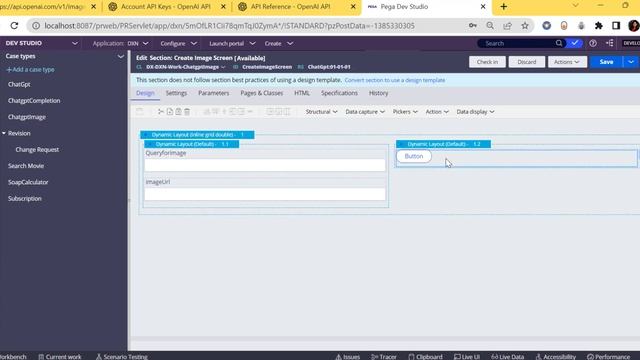This screenshot has height=360, width=640.
Task: Expand the DEV STUDIO dropdown
Action: click(75, 43)
